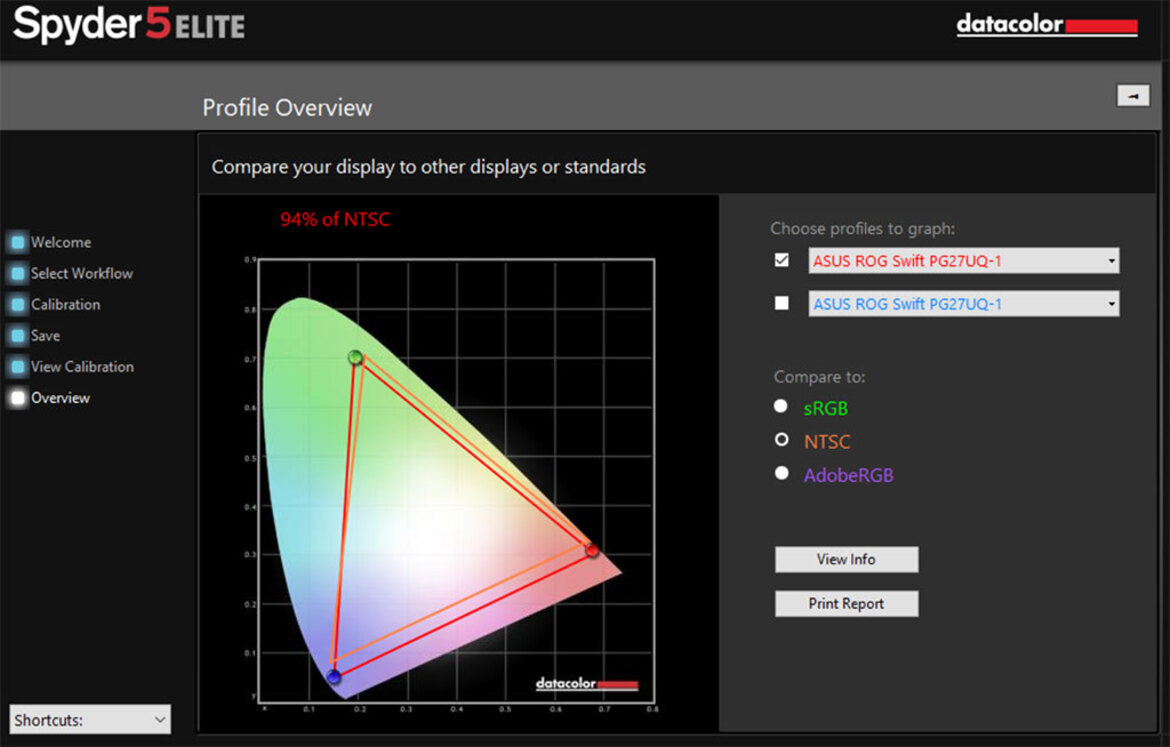The width and height of the screenshot is (1170, 747).
Task: Open the Shortcuts dropdown menu
Action: pyautogui.click(x=90, y=719)
